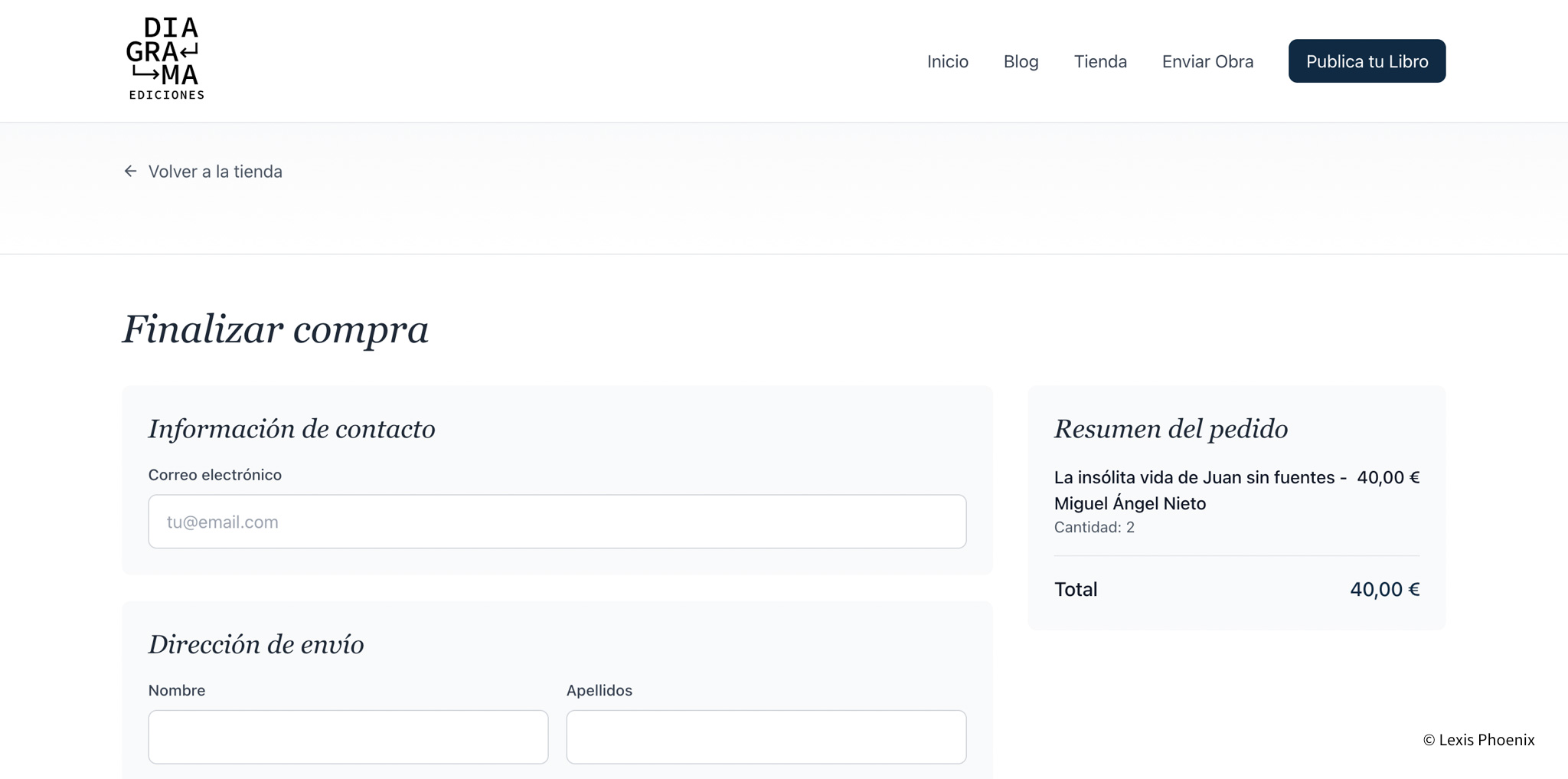Click the book title in order summary
Viewport: 1568px width, 779px height.
tap(1199, 490)
